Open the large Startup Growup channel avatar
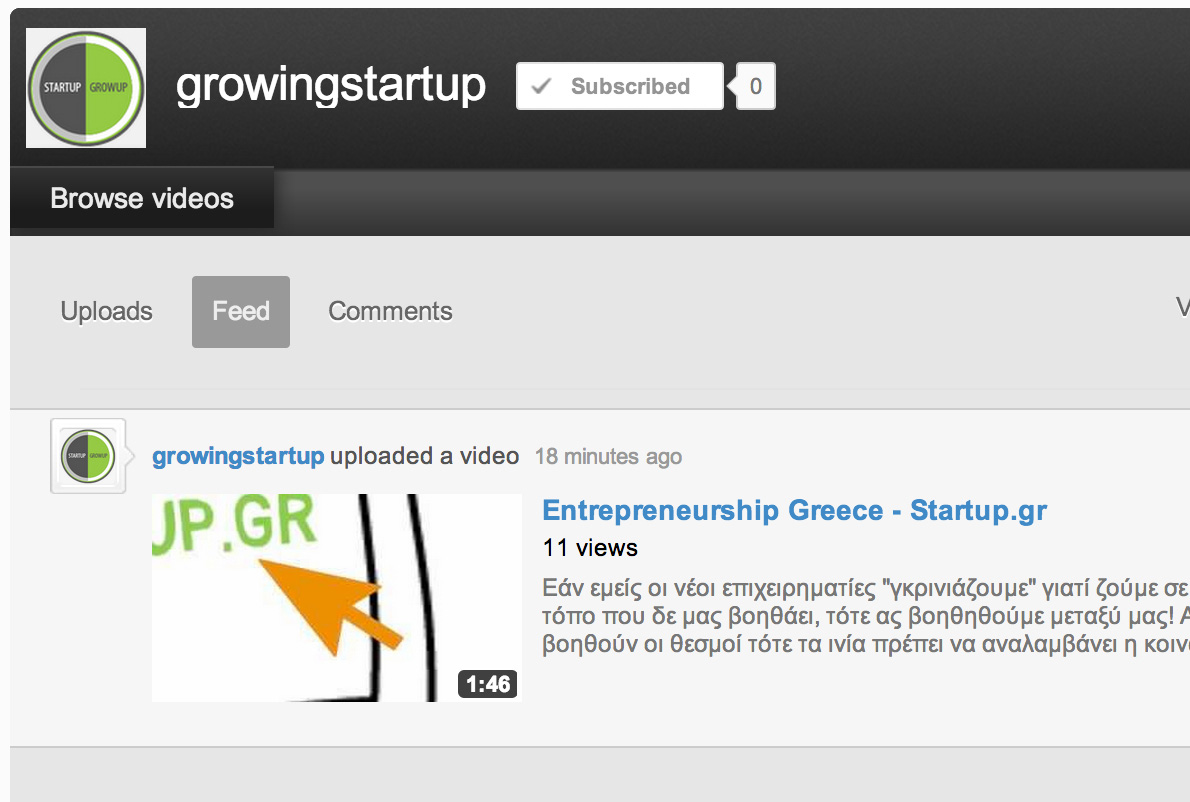 [x=86, y=88]
